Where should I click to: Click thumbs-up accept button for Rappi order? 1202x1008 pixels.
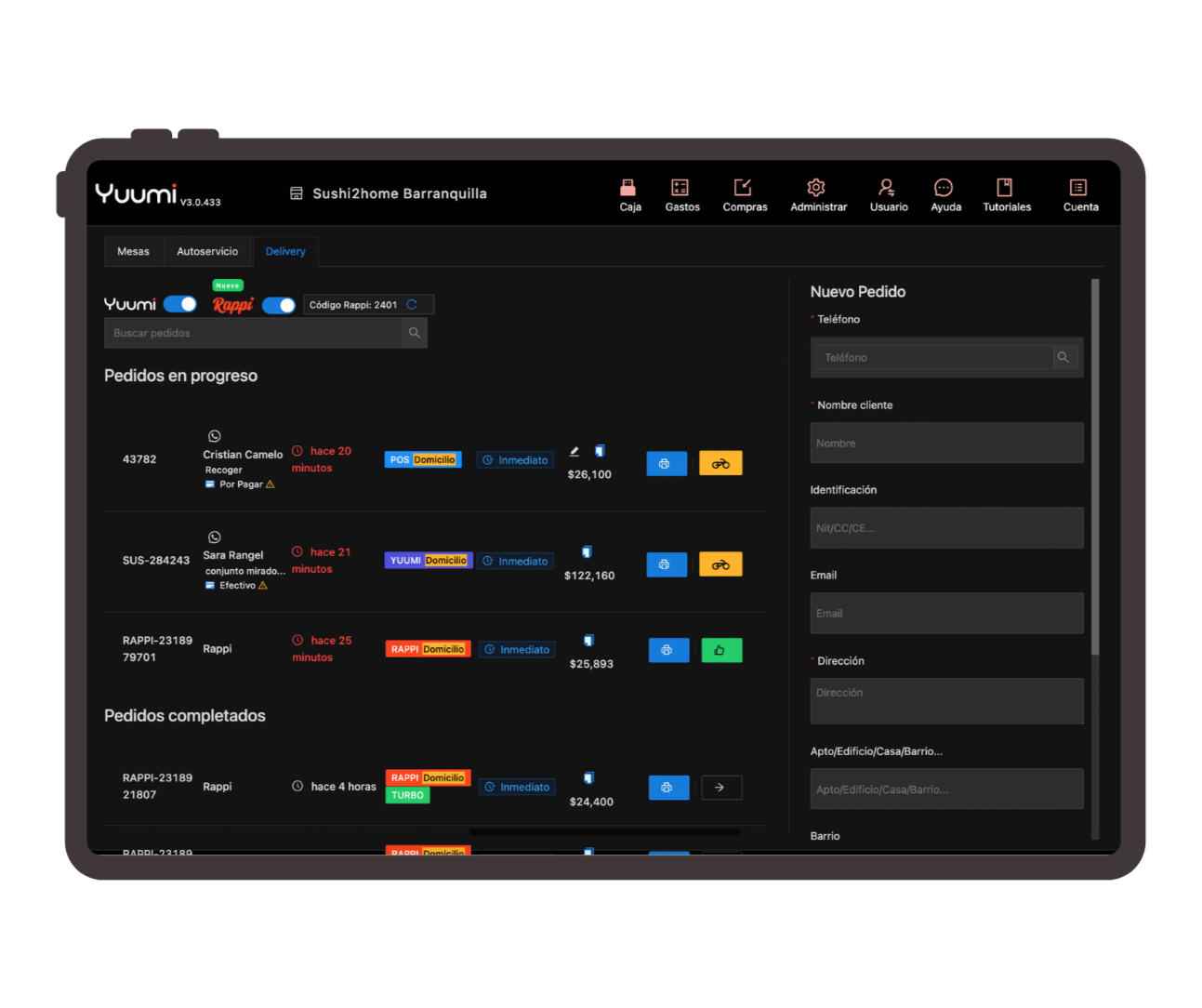click(x=720, y=650)
